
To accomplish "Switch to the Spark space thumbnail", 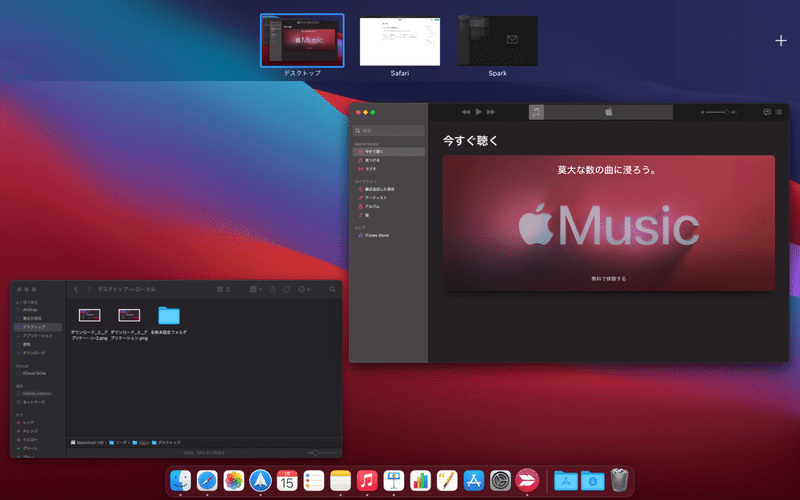I will click(497, 41).
